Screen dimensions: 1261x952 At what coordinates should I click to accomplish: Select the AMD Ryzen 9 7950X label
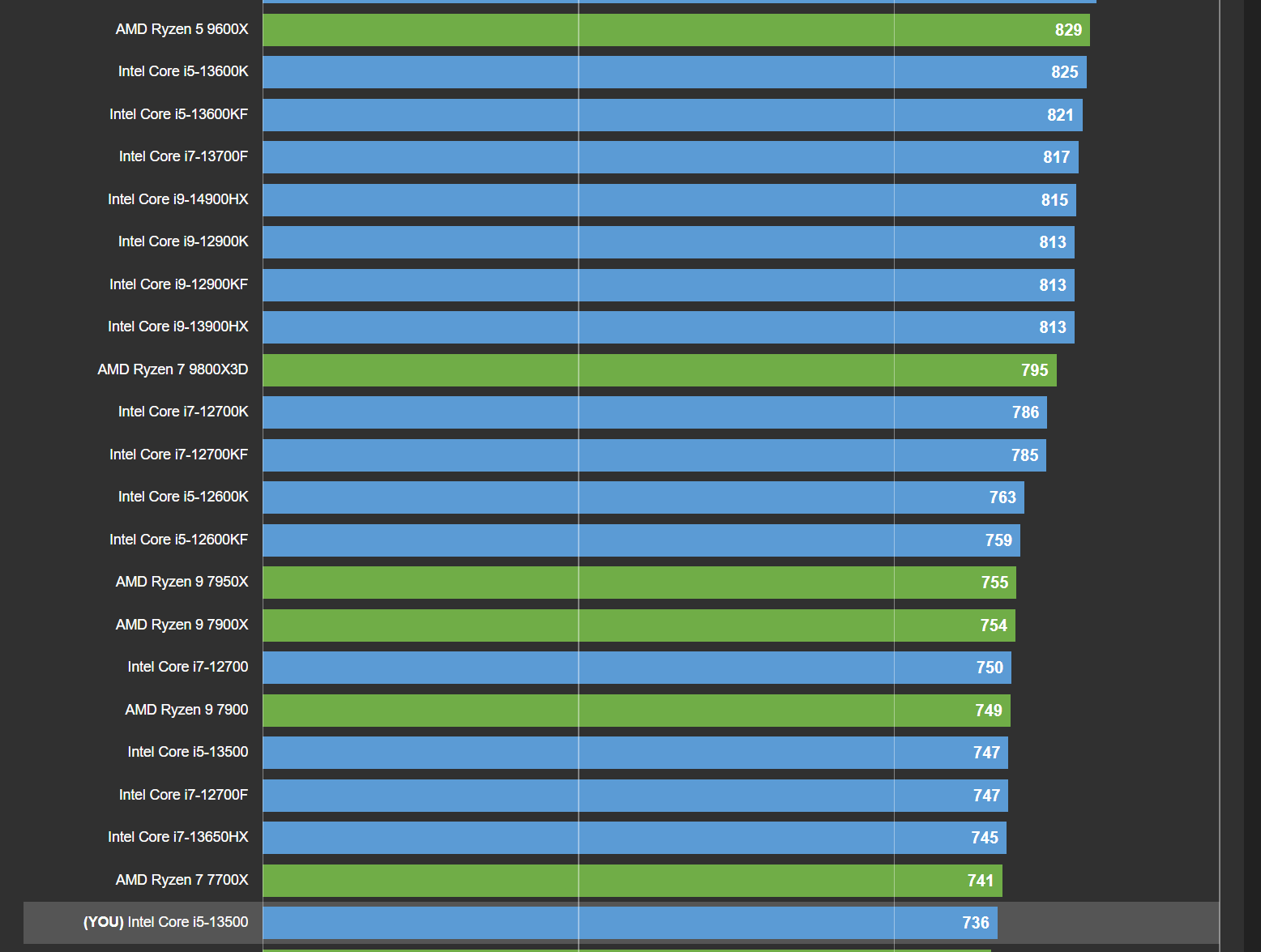182,582
